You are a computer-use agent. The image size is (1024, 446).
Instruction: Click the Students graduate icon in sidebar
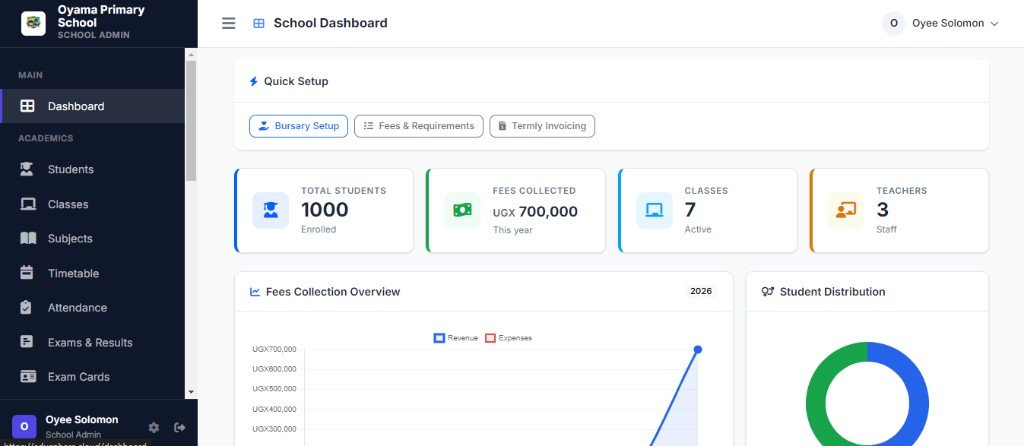[x=27, y=169]
